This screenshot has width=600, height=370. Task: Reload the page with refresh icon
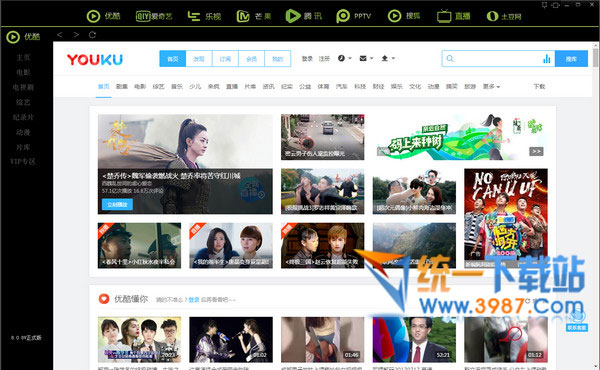[x=92, y=35]
